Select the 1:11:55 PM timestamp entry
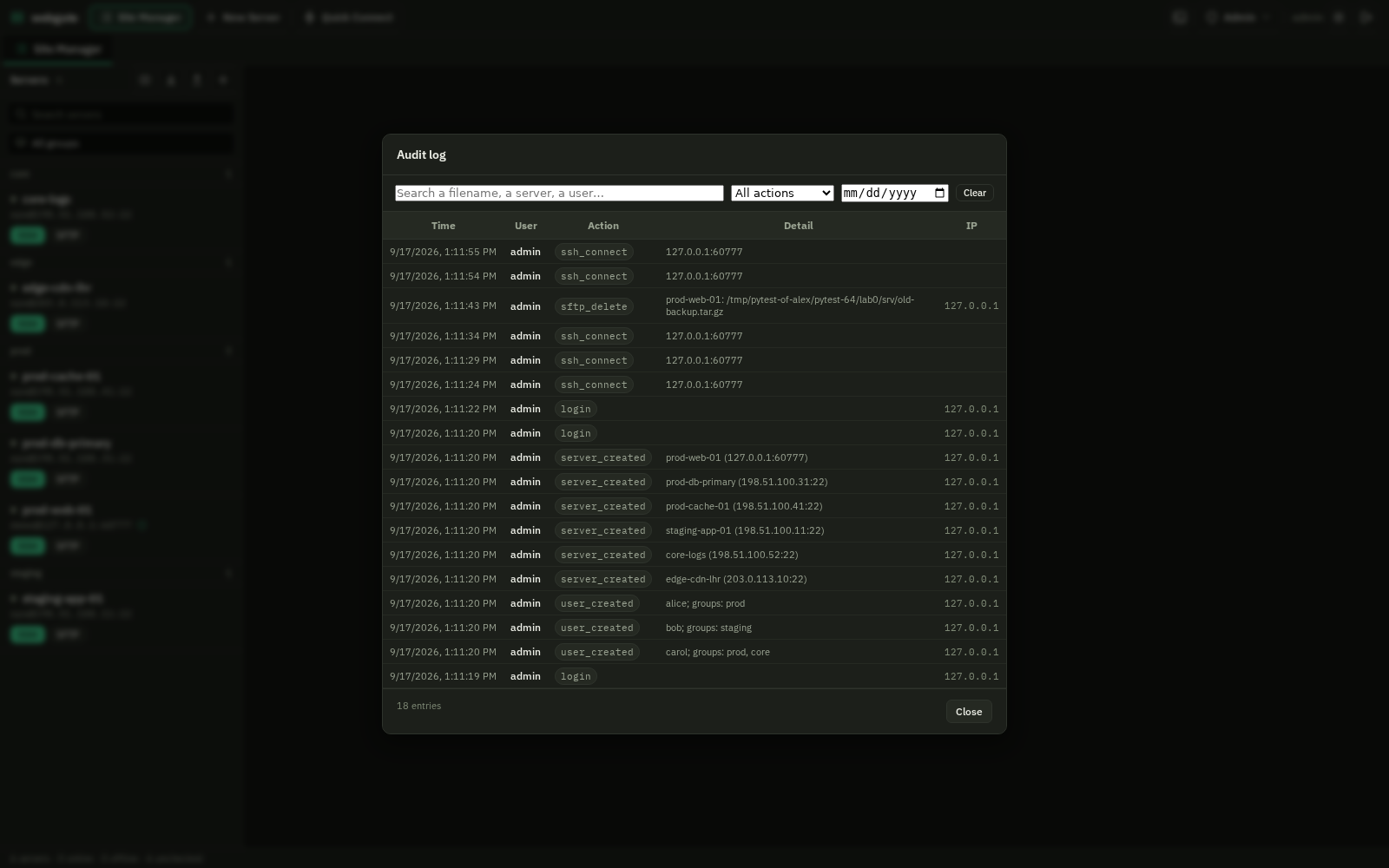The width and height of the screenshot is (1389, 868). pos(443,252)
